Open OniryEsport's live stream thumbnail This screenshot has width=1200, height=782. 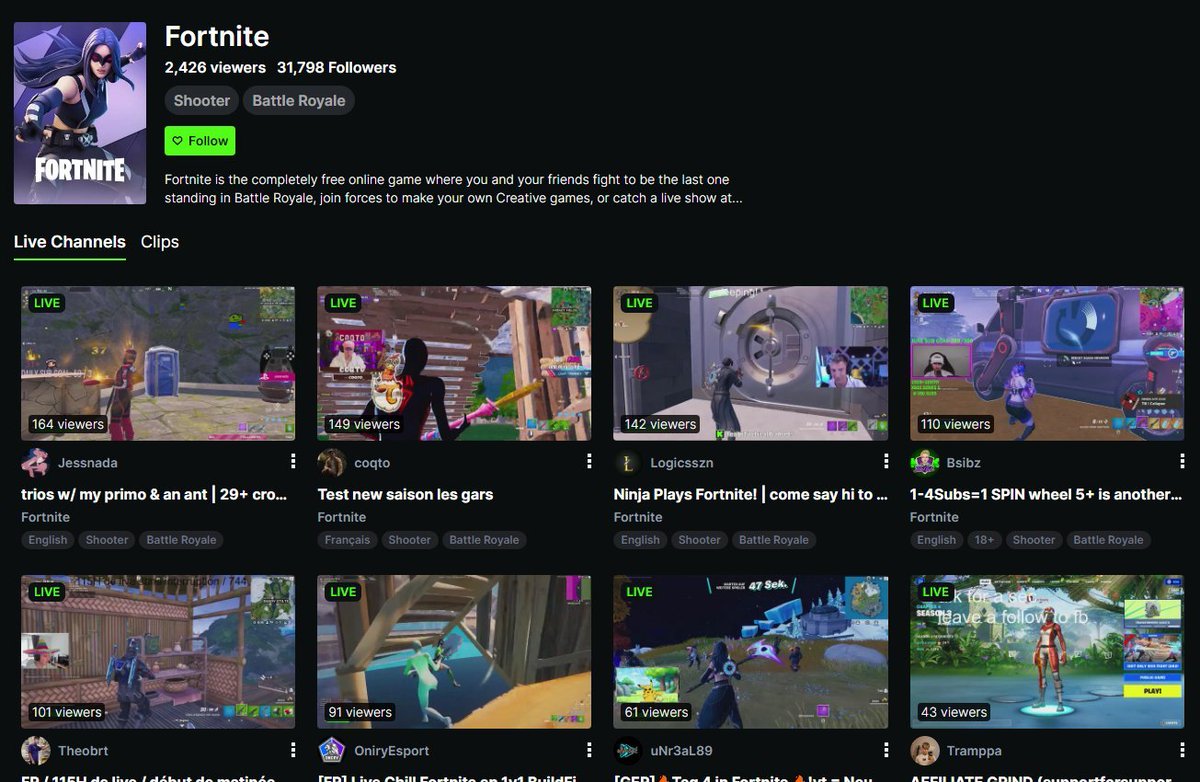[454, 652]
